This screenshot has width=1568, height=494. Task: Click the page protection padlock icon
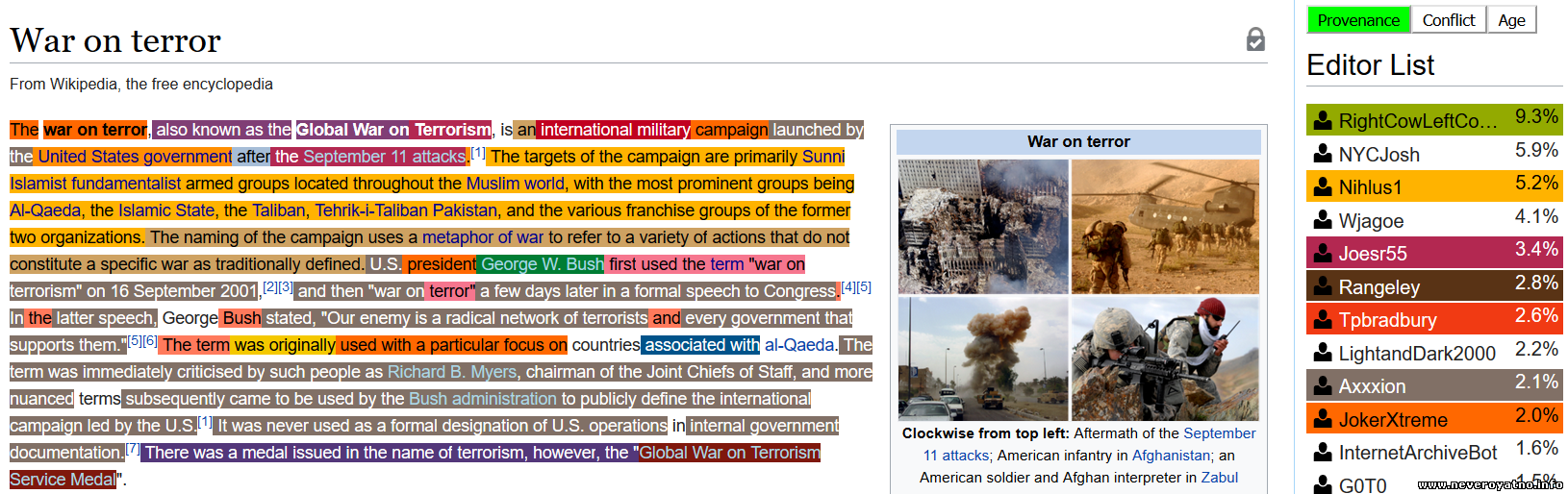coord(1255,39)
